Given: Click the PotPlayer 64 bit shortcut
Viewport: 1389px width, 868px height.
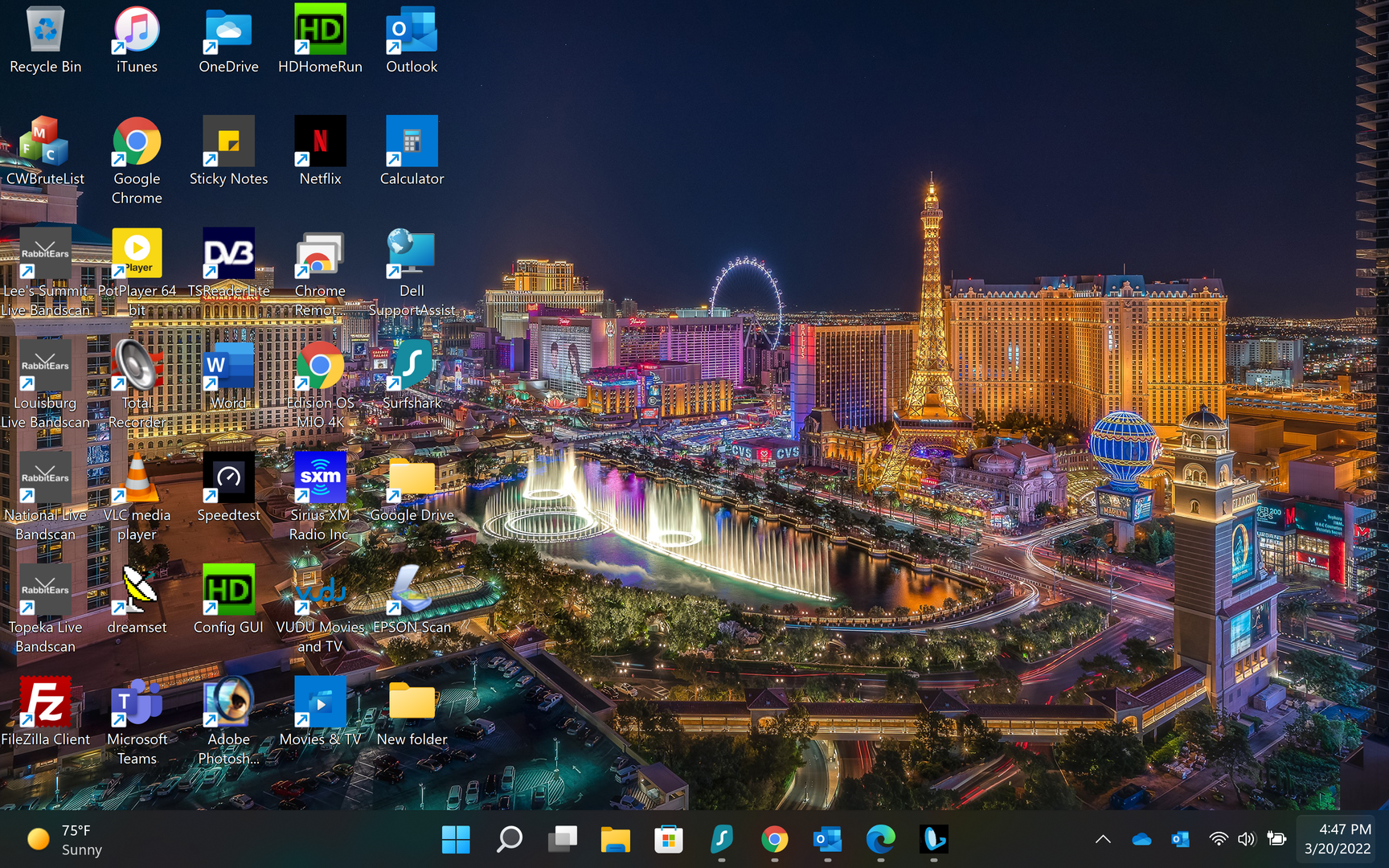Looking at the screenshot, I should click(137, 273).
